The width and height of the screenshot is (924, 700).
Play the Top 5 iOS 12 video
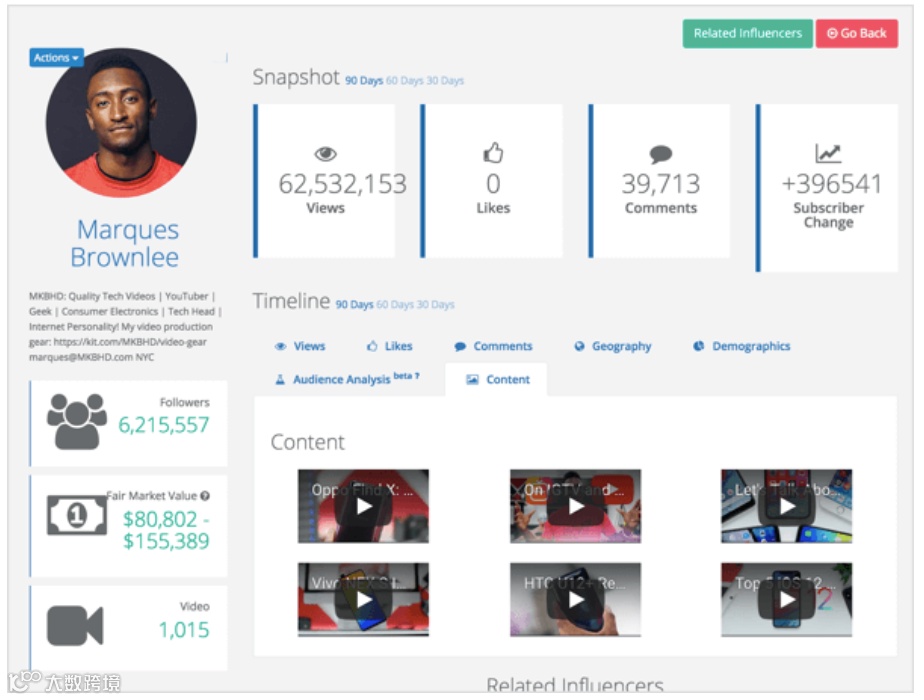click(787, 600)
